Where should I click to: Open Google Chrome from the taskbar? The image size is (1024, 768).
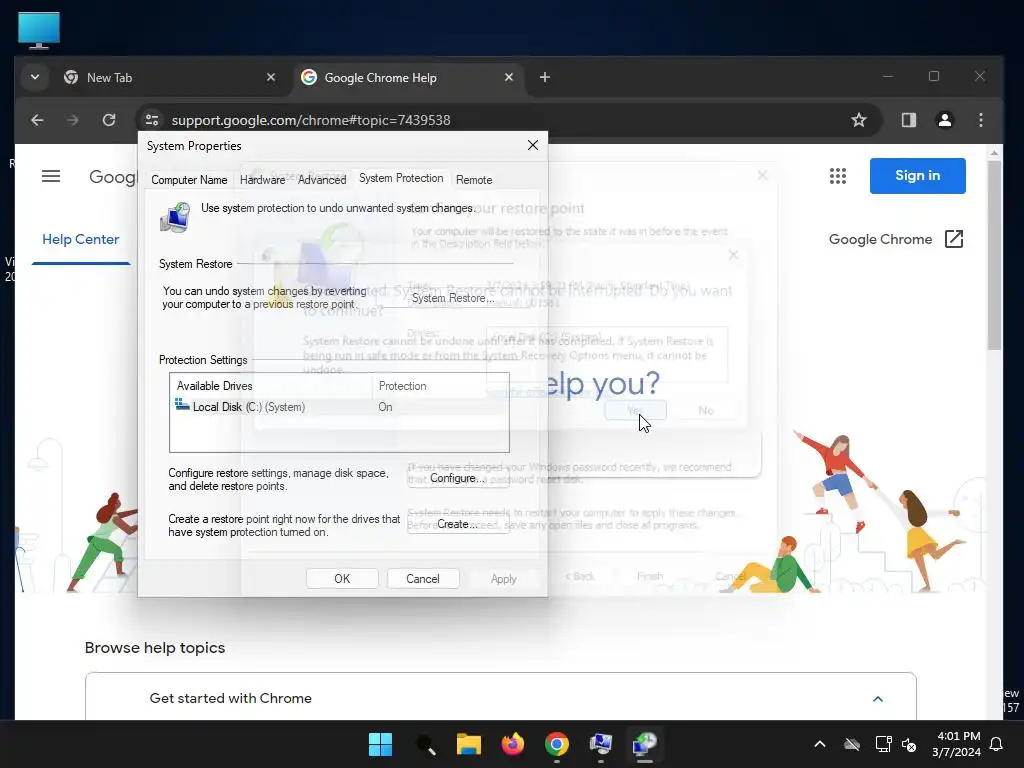(x=556, y=744)
